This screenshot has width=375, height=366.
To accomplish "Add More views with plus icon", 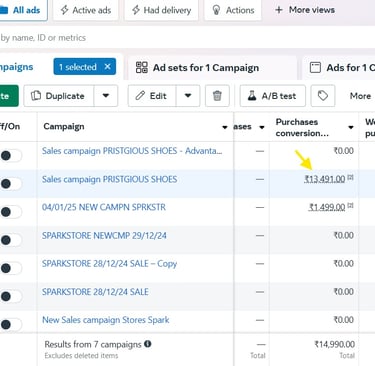I will coord(305,10).
